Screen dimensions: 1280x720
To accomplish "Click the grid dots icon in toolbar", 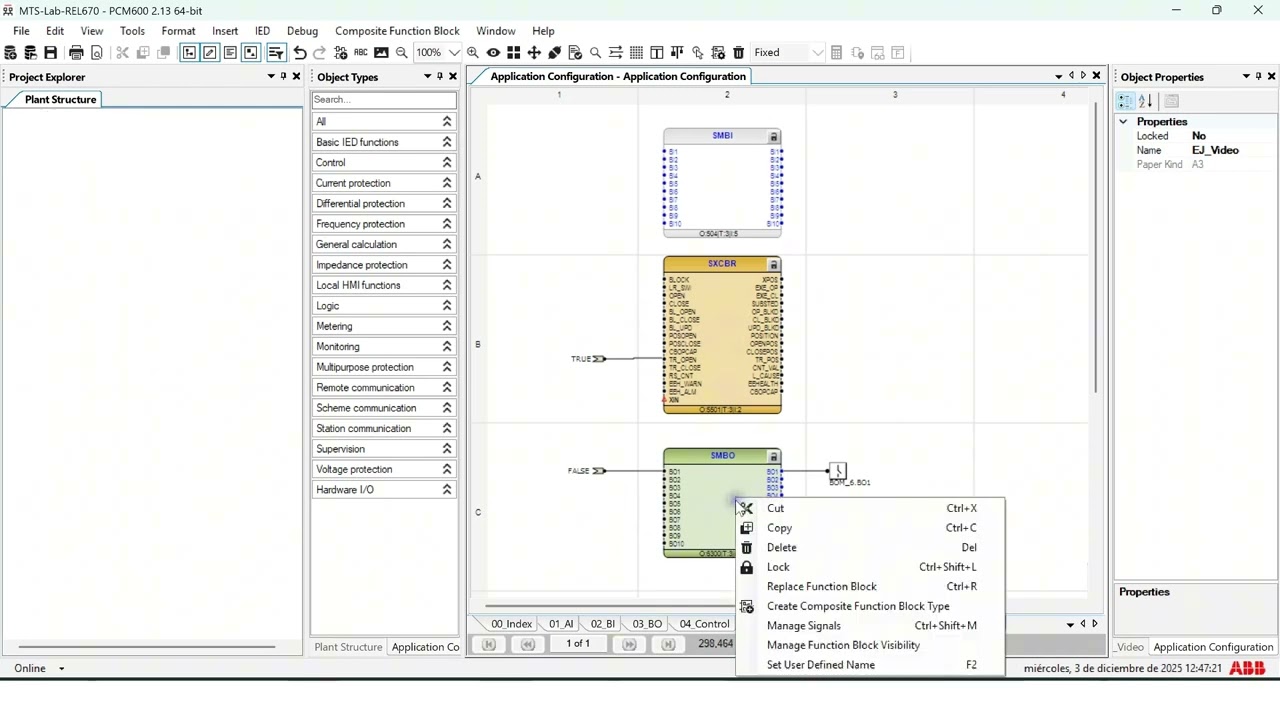I will 636,53.
